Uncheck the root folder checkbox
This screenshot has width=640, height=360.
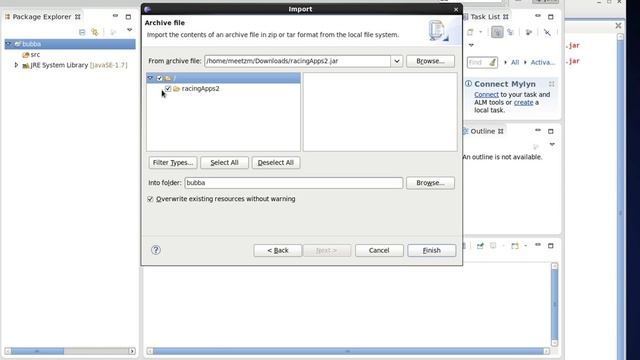[x=160, y=78]
